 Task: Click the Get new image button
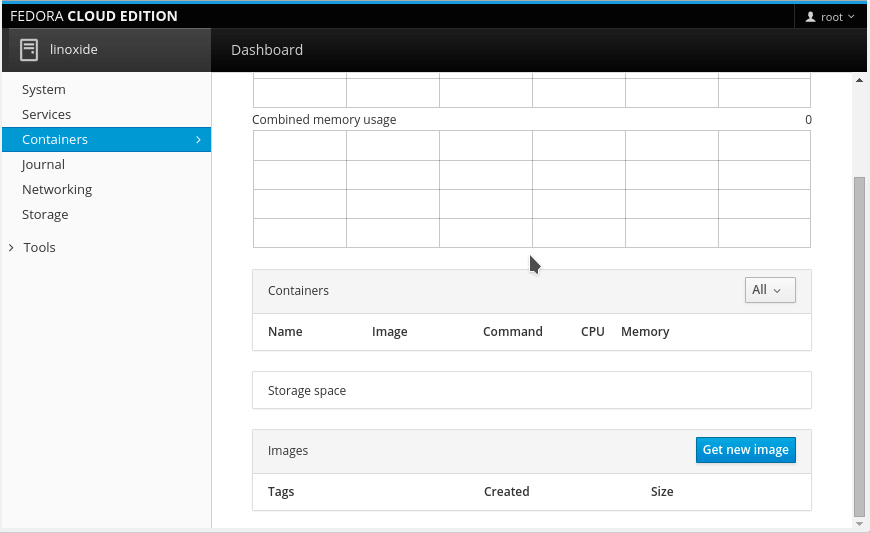(x=745, y=450)
